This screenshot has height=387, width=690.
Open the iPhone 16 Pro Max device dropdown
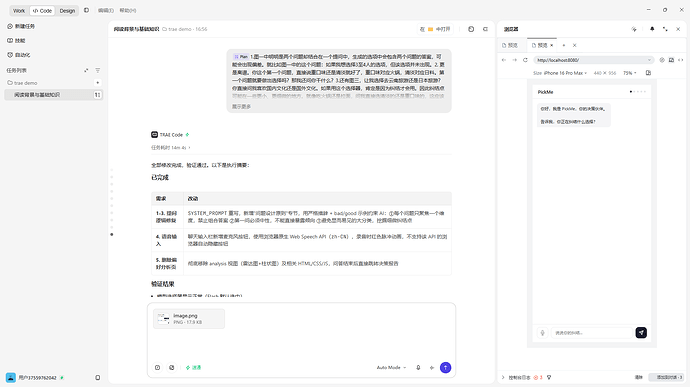pos(565,73)
